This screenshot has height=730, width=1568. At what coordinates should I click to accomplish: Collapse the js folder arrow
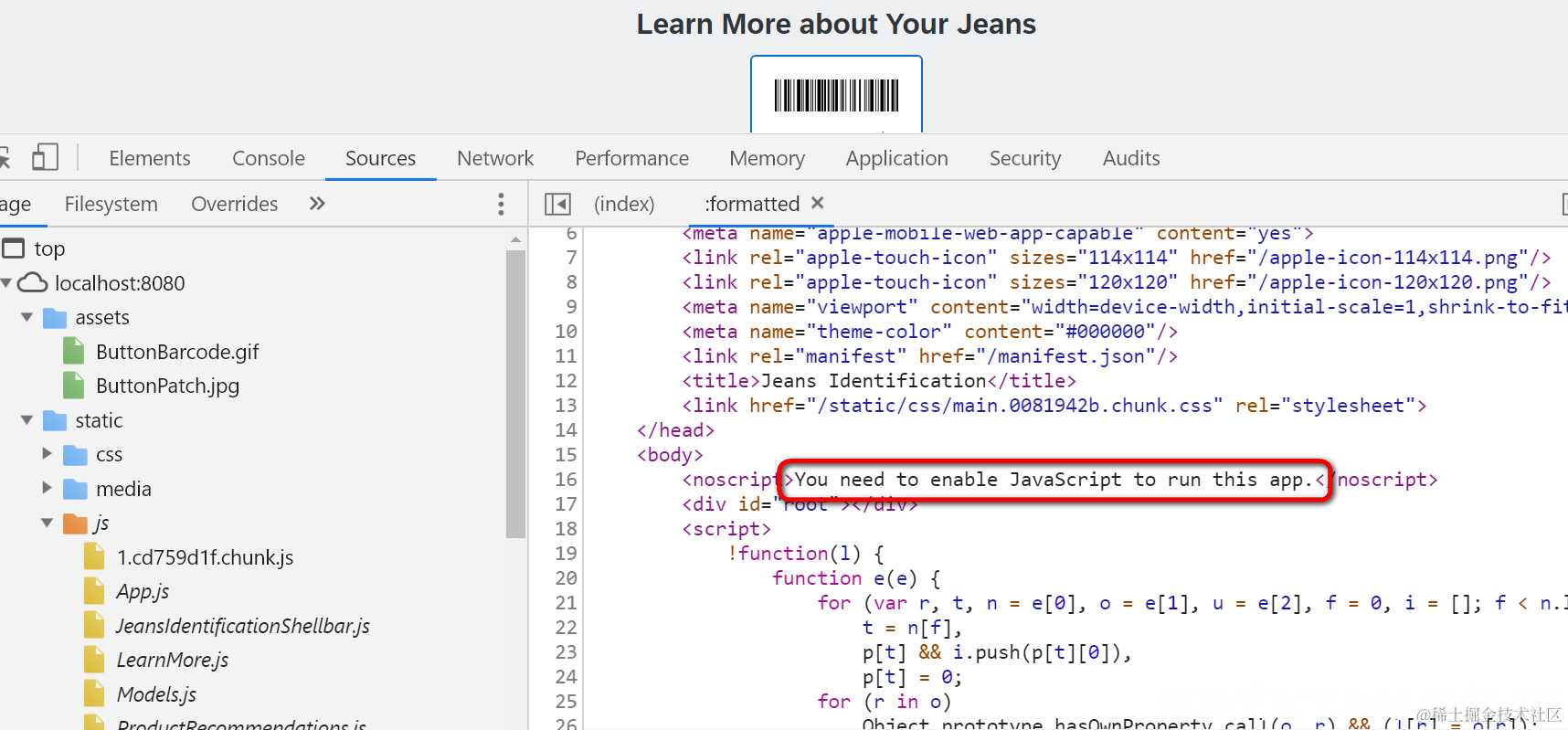[47, 523]
